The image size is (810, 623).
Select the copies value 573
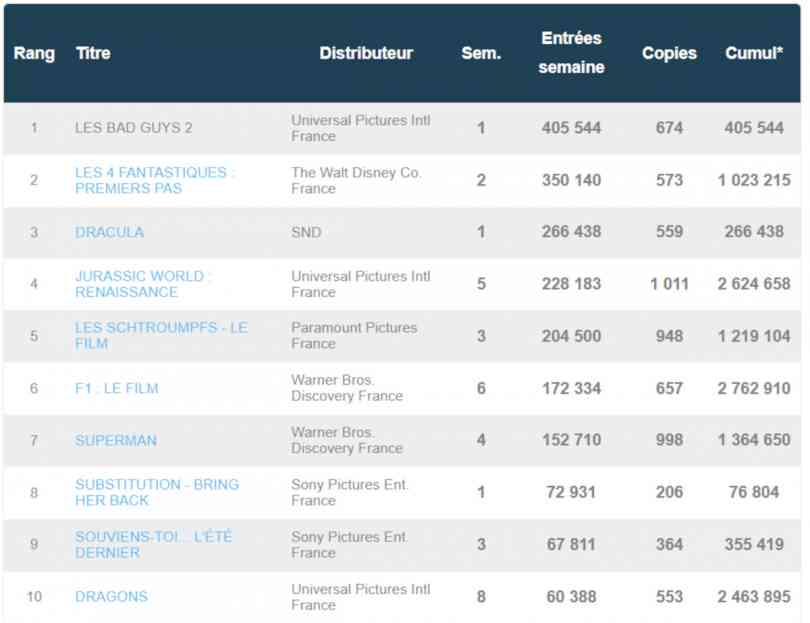click(669, 180)
